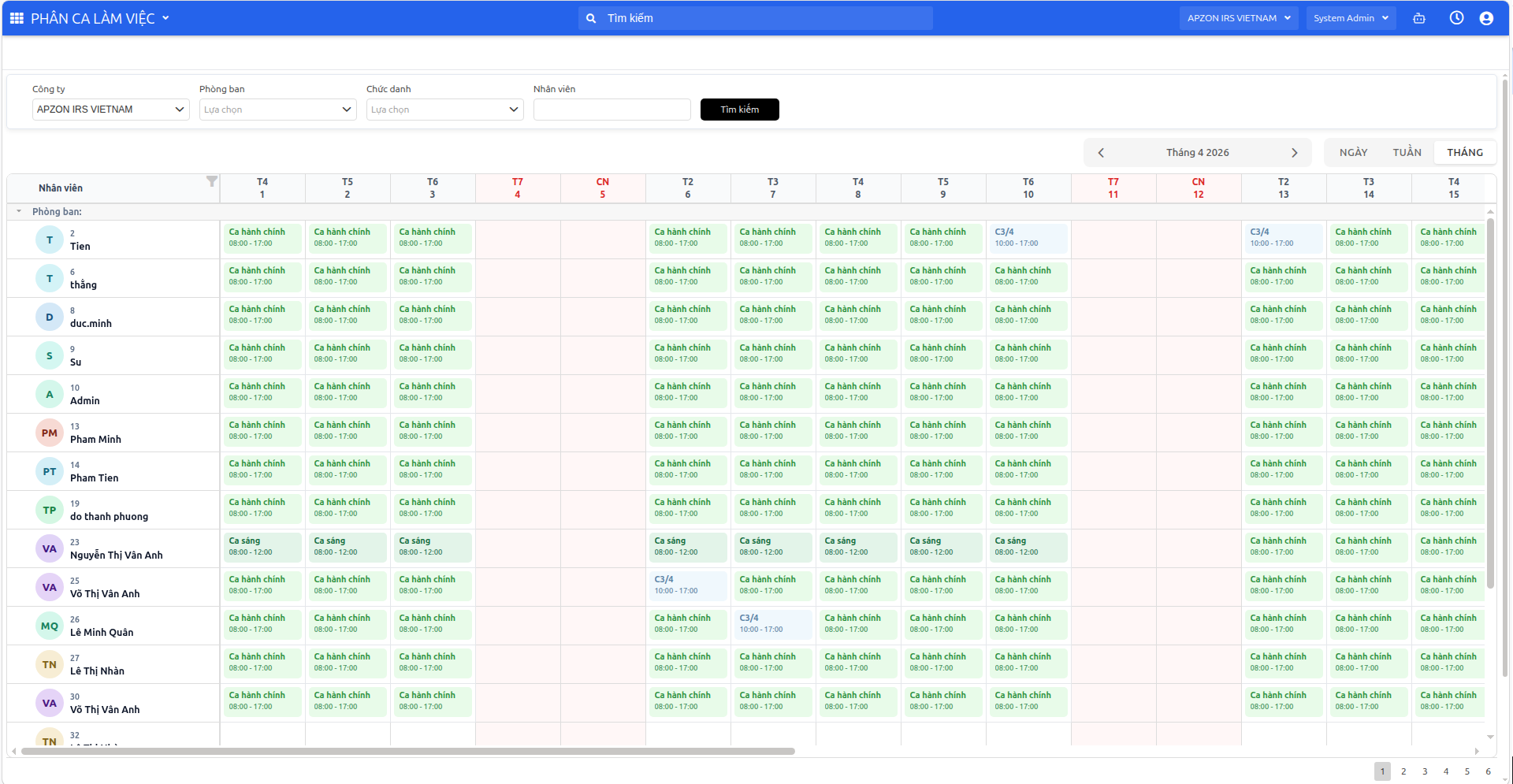Click VA avatar of Nguyễn Thị Vân Anh
1513x784 pixels.
[50, 548]
